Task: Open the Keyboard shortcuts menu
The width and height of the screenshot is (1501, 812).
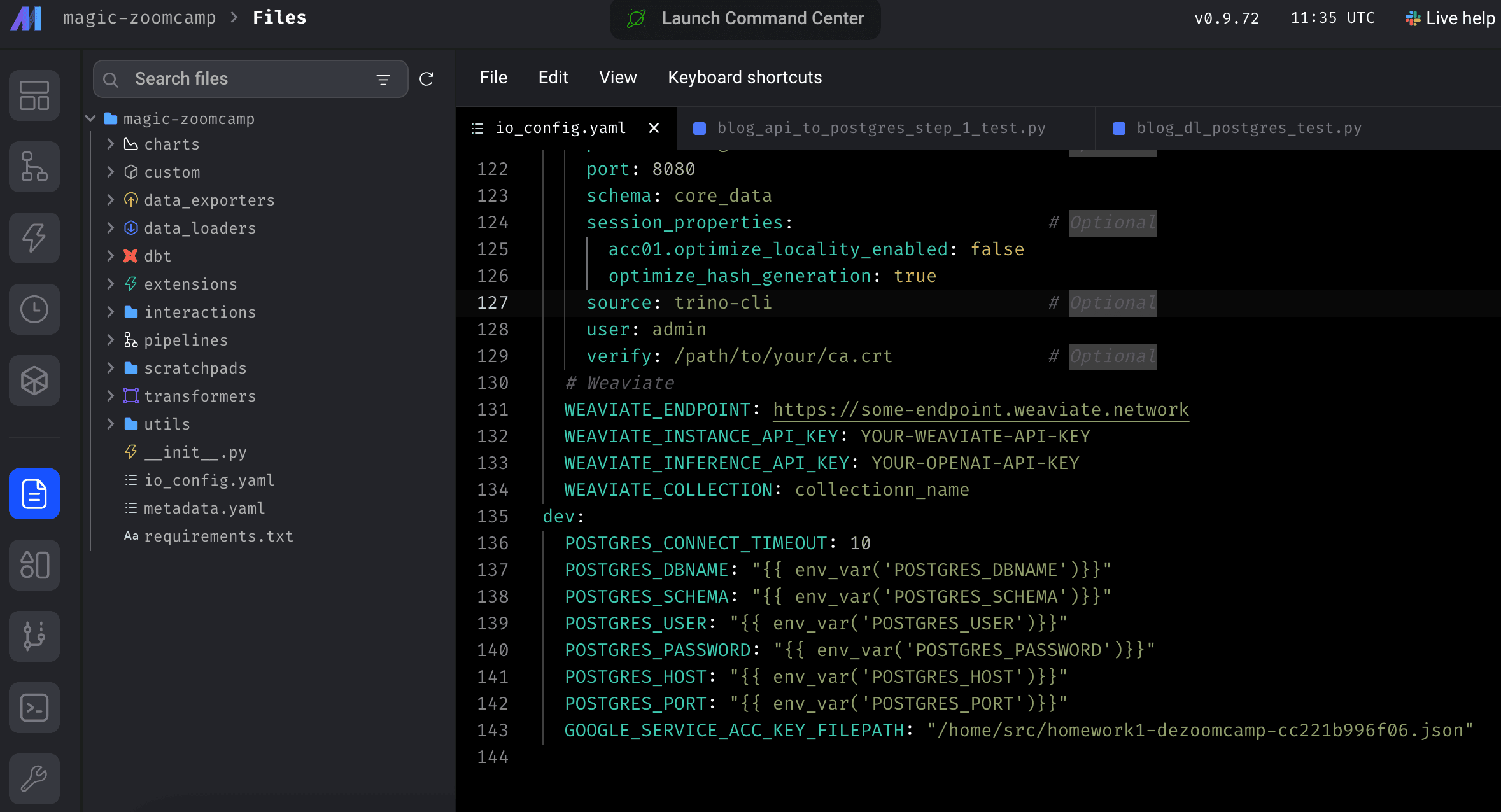Action: pos(745,78)
